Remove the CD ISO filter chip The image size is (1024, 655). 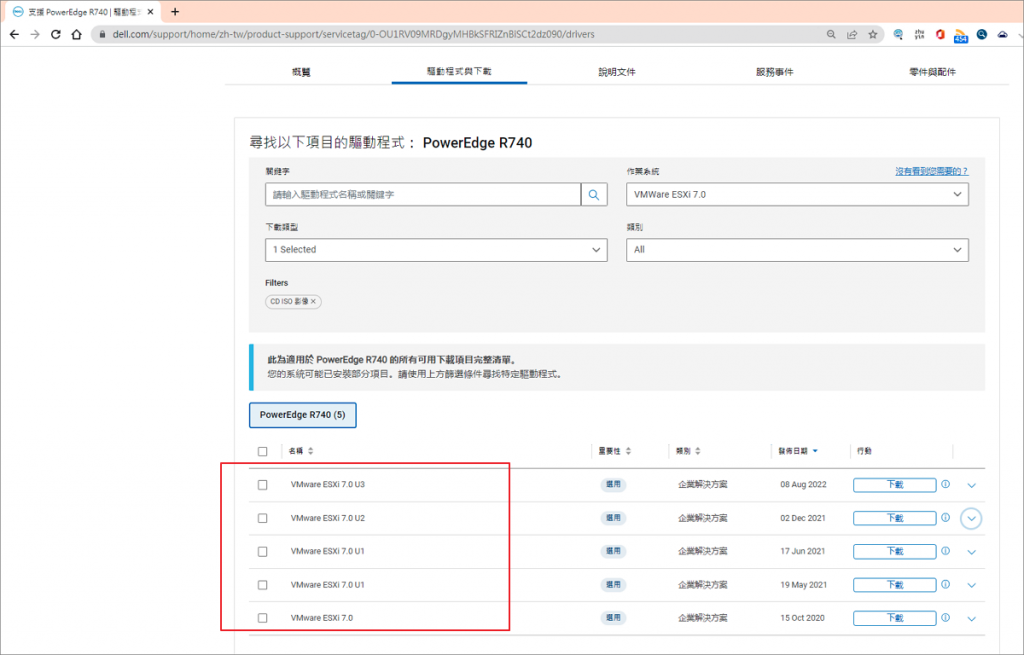pyautogui.click(x=313, y=302)
